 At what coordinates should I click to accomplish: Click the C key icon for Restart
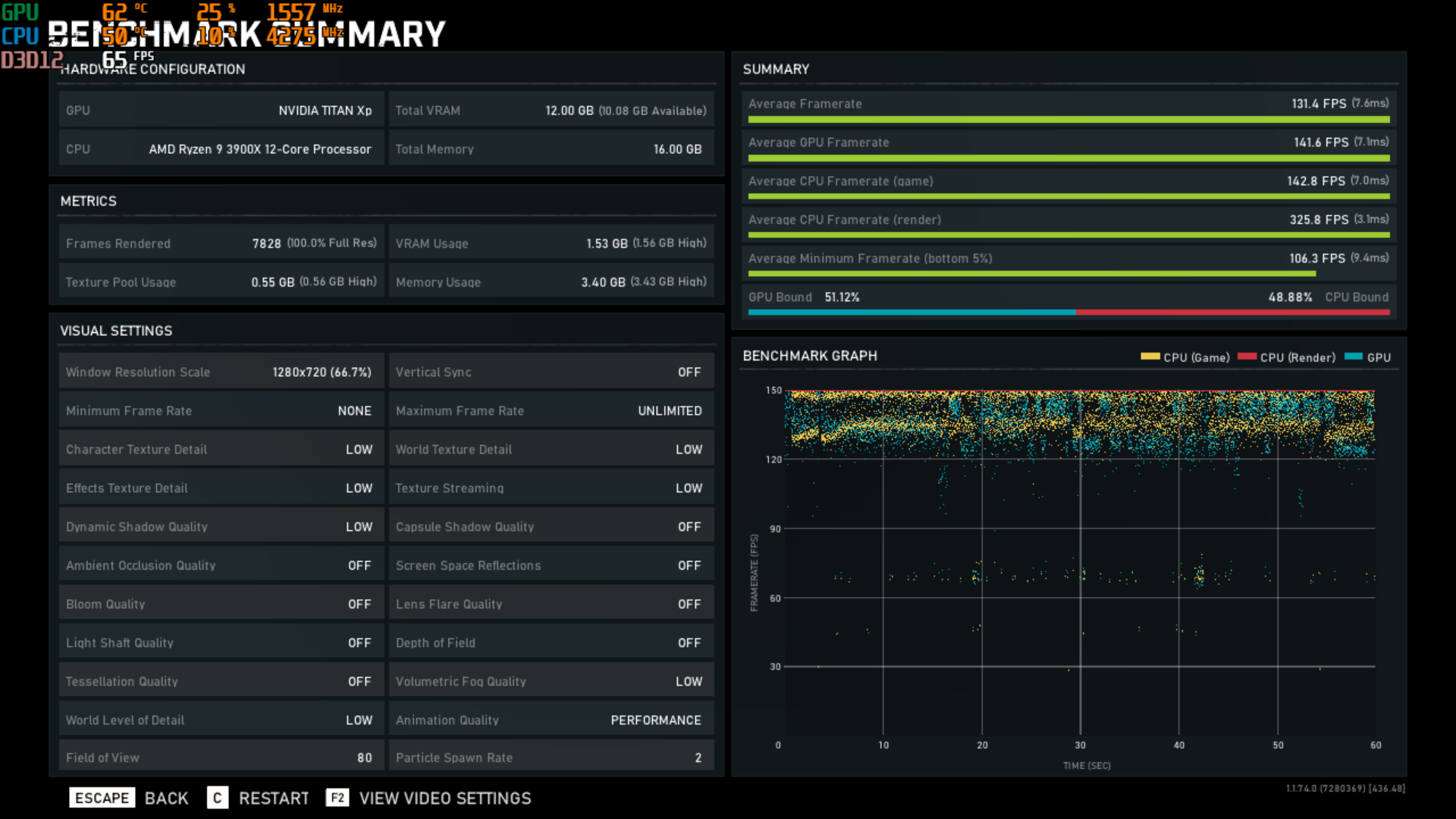point(218,798)
